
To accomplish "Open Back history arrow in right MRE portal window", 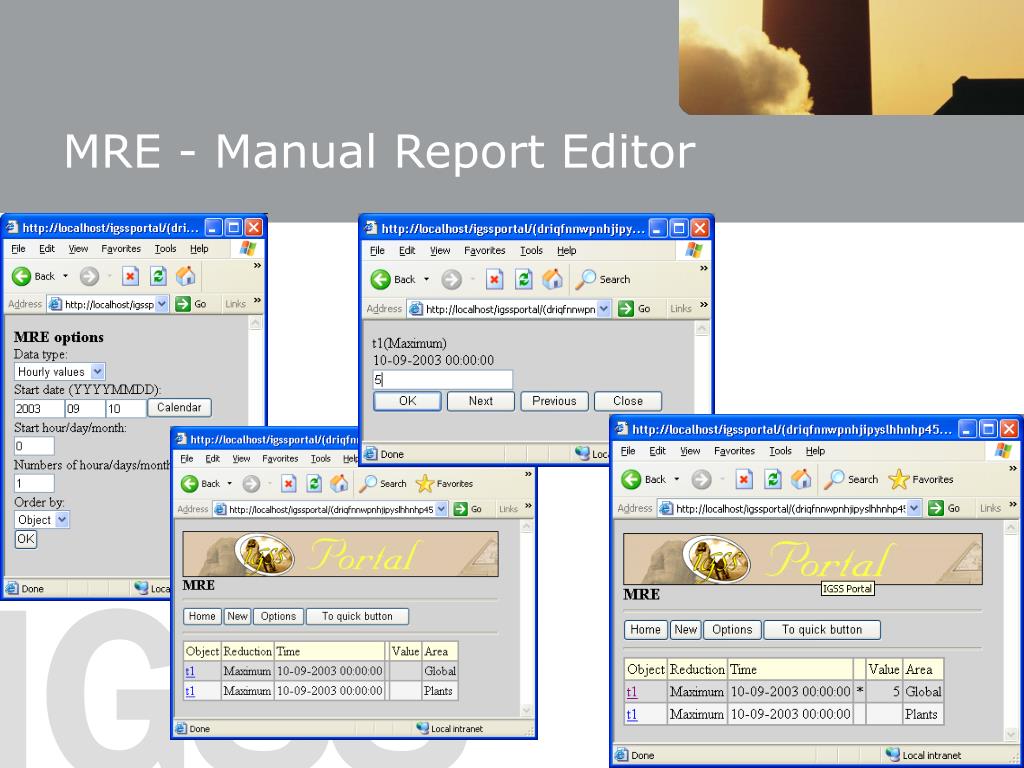I will click(676, 479).
